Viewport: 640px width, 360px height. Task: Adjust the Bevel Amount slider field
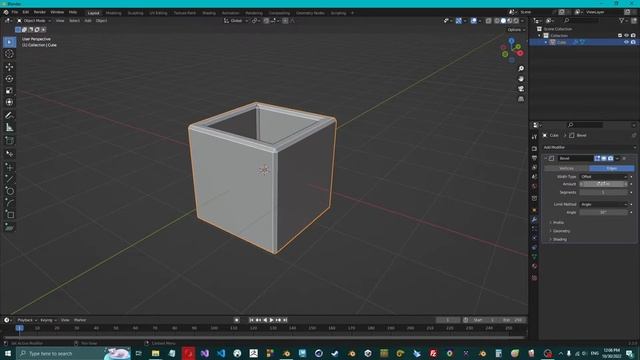coord(603,184)
